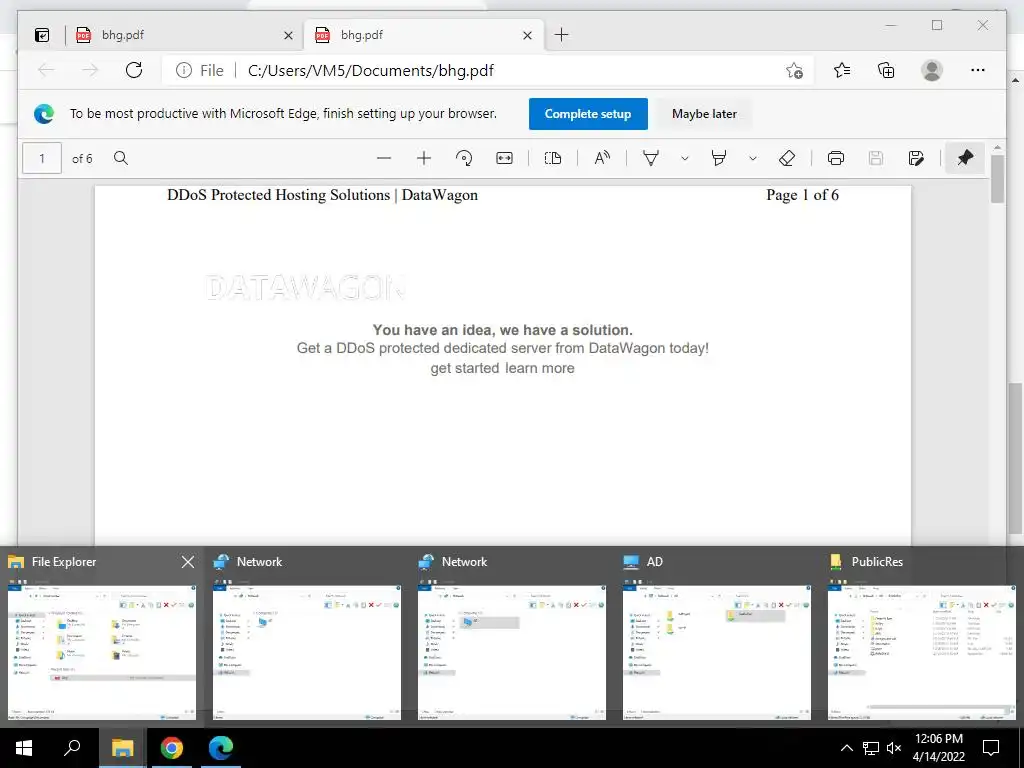Expand Draw pen options dropdown
This screenshot has height=768, width=1024.
click(x=684, y=158)
